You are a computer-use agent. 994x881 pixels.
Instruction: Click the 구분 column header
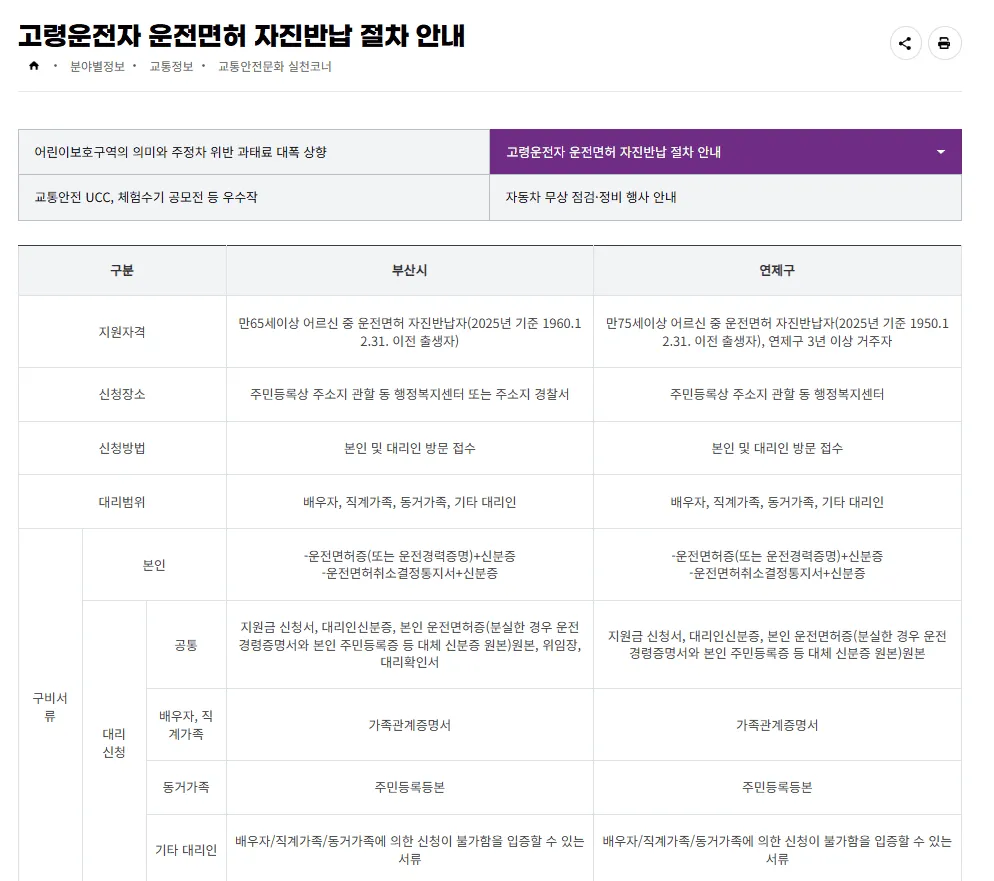click(122, 271)
